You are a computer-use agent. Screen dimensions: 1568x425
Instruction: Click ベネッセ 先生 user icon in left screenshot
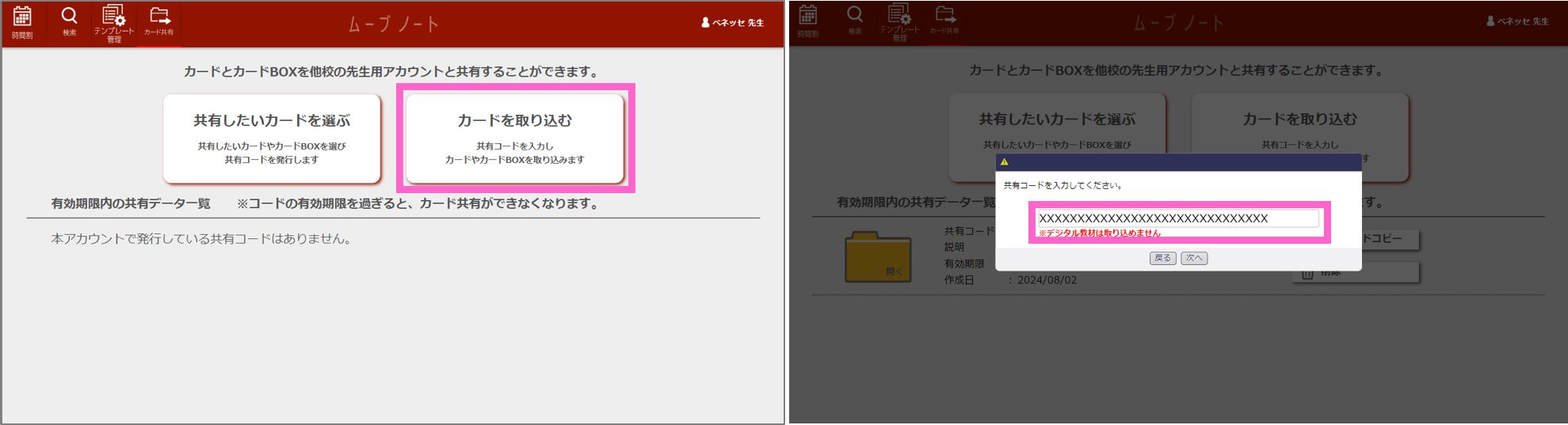705,23
